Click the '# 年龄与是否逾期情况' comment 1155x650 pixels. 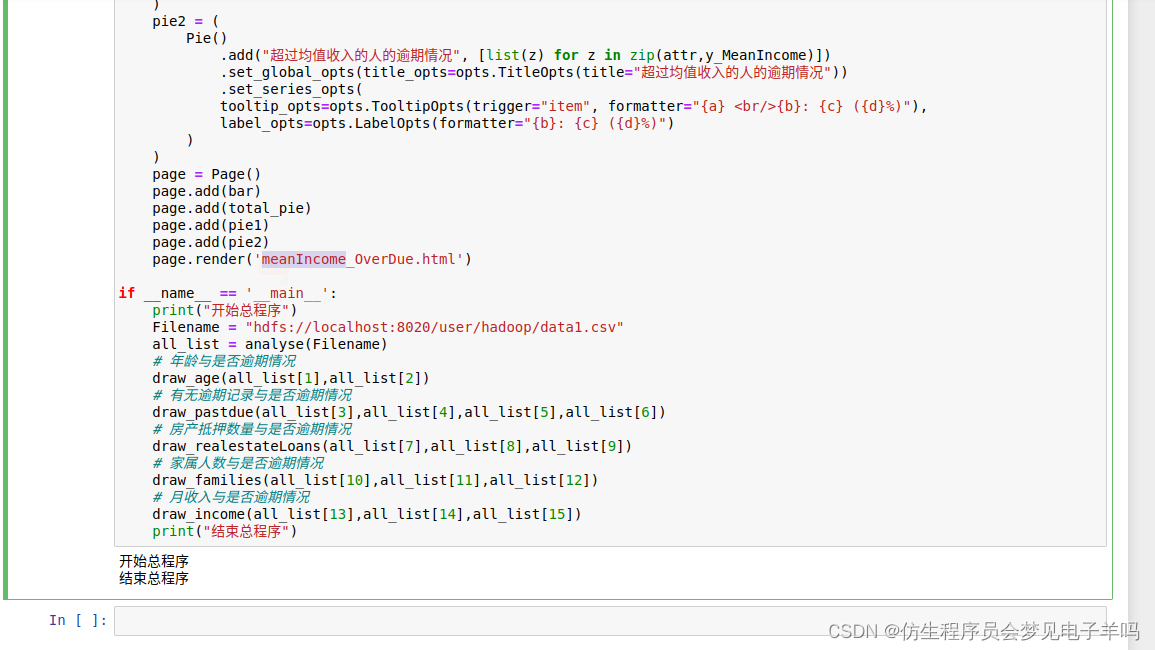click(x=224, y=361)
